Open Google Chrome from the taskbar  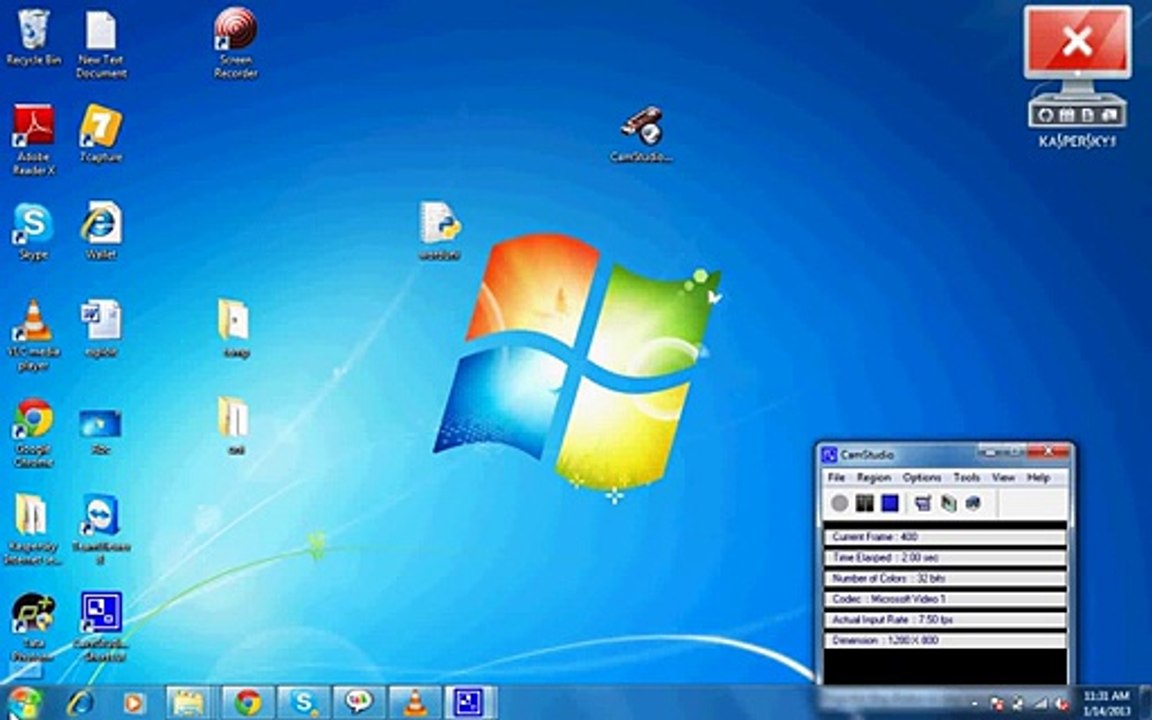click(x=248, y=703)
